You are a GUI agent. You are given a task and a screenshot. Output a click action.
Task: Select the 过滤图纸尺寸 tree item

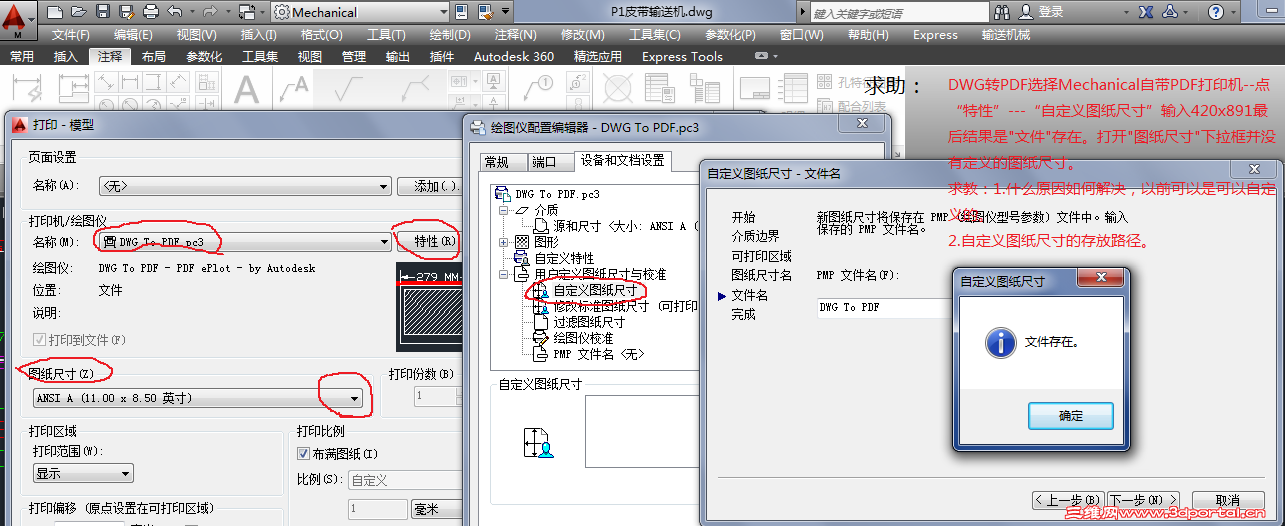click(x=589, y=322)
